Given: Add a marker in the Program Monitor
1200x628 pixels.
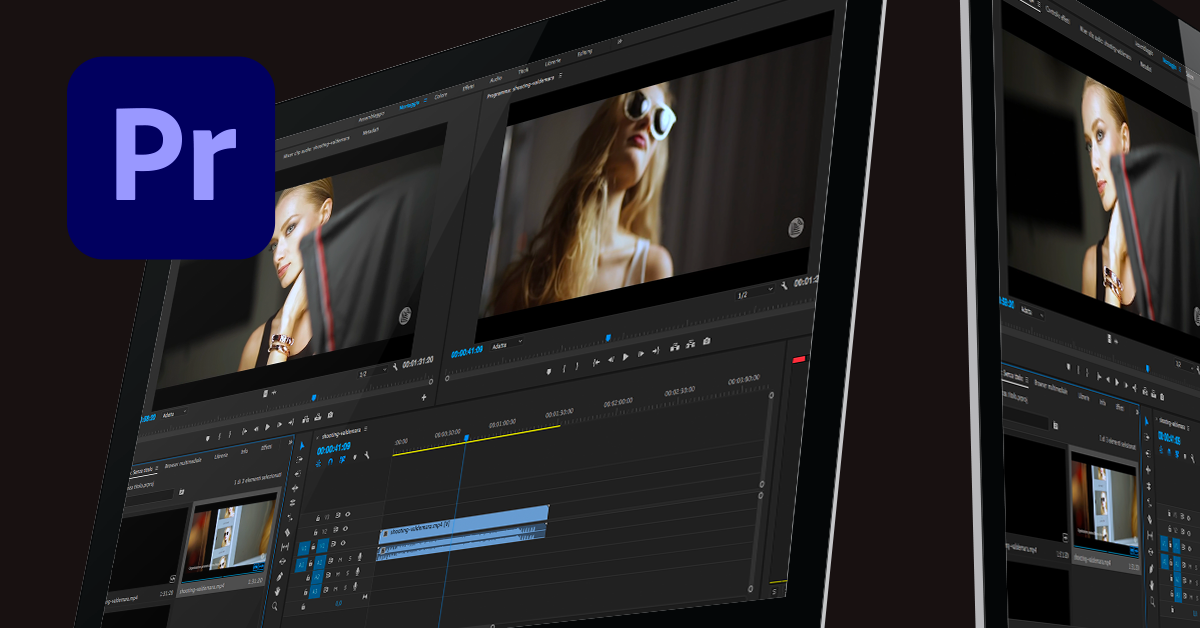Looking at the screenshot, I should (x=549, y=371).
